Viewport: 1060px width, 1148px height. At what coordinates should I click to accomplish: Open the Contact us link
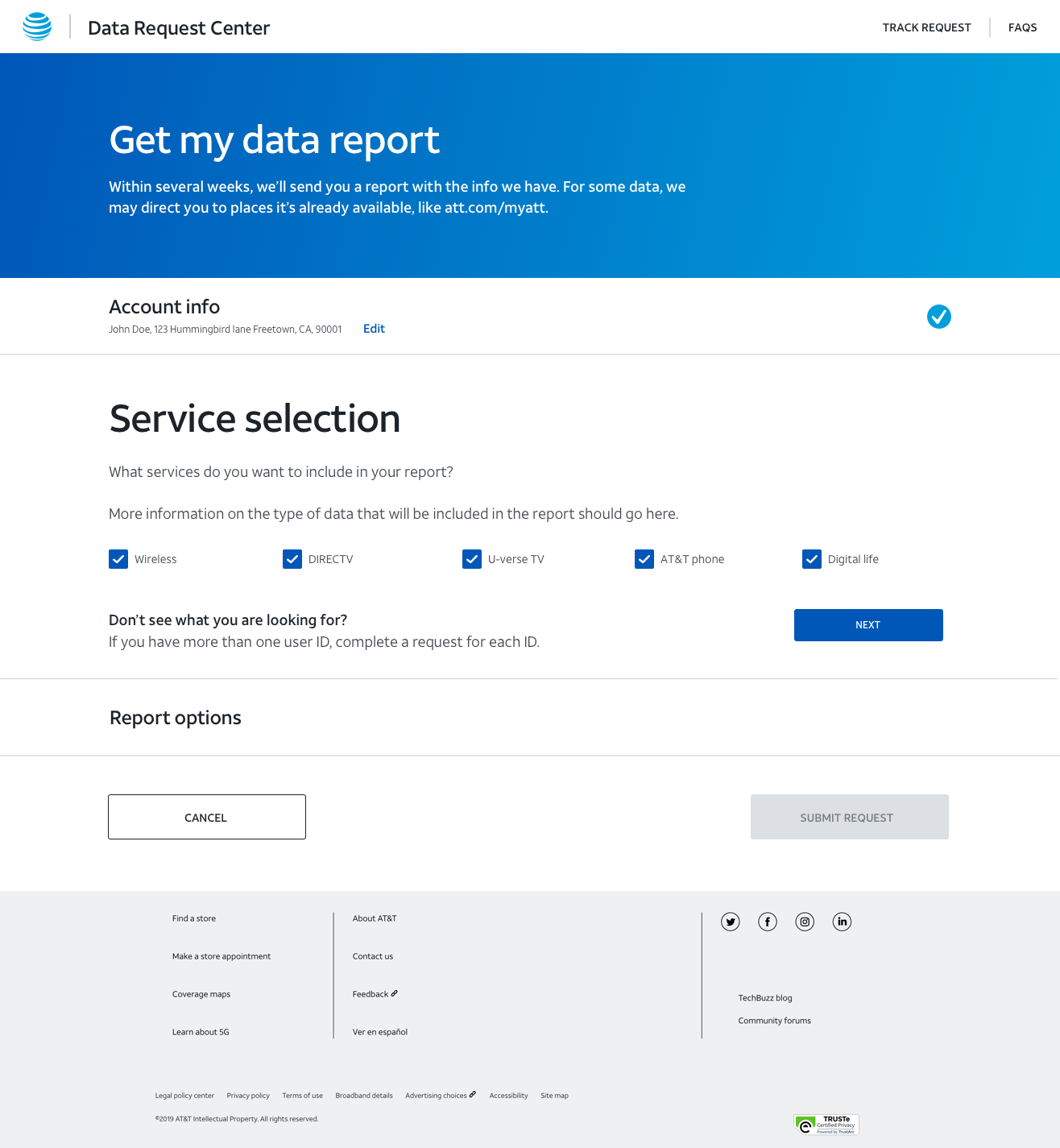point(373,956)
